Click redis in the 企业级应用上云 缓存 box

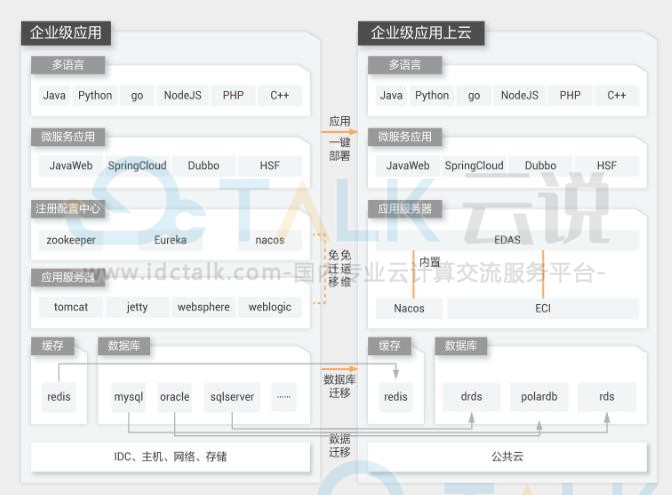tap(396, 397)
